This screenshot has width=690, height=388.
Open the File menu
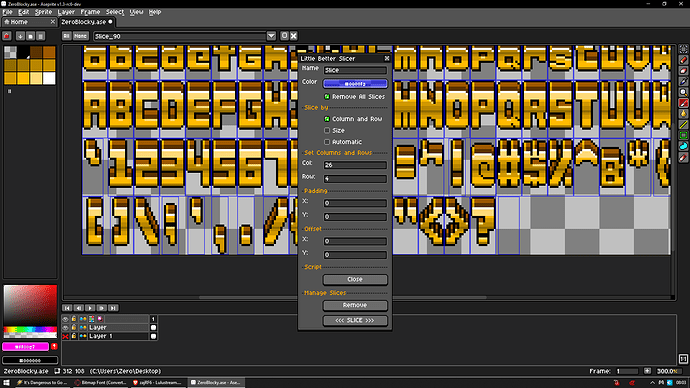tap(7, 12)
